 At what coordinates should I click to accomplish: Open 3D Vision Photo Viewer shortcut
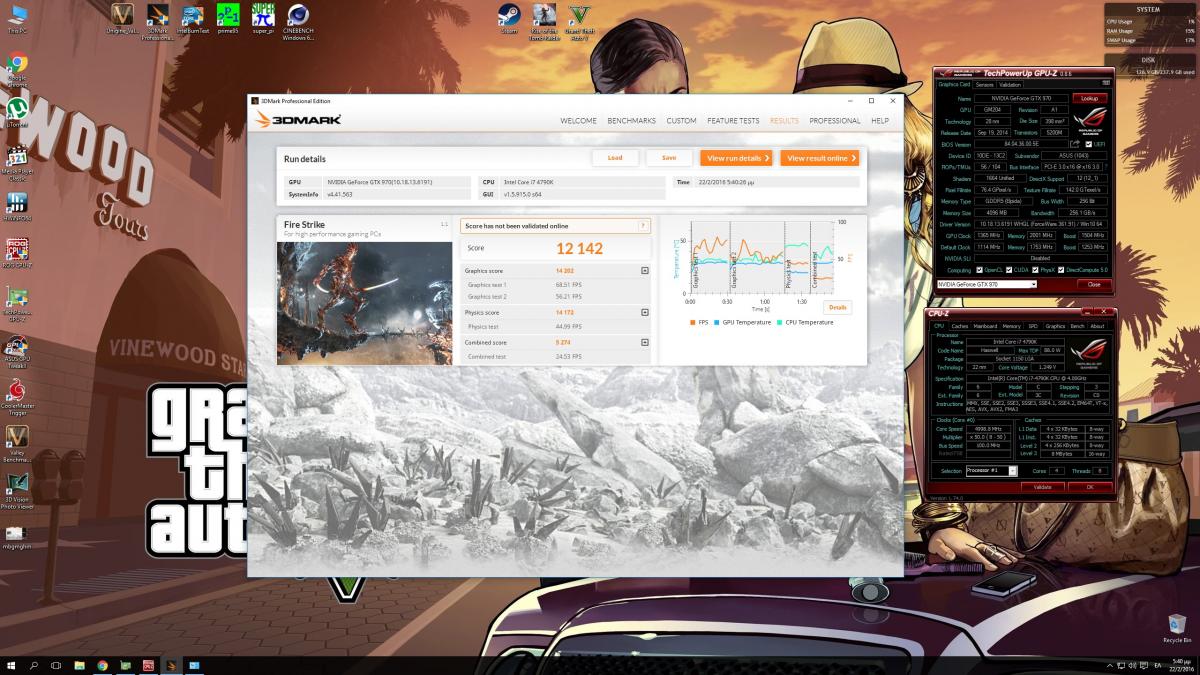point(16,492)
